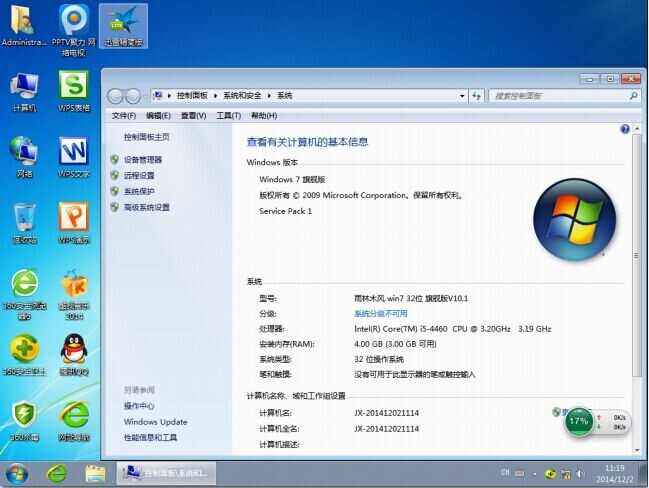Launch Tencent QQ penguin icon

[74, 355]
